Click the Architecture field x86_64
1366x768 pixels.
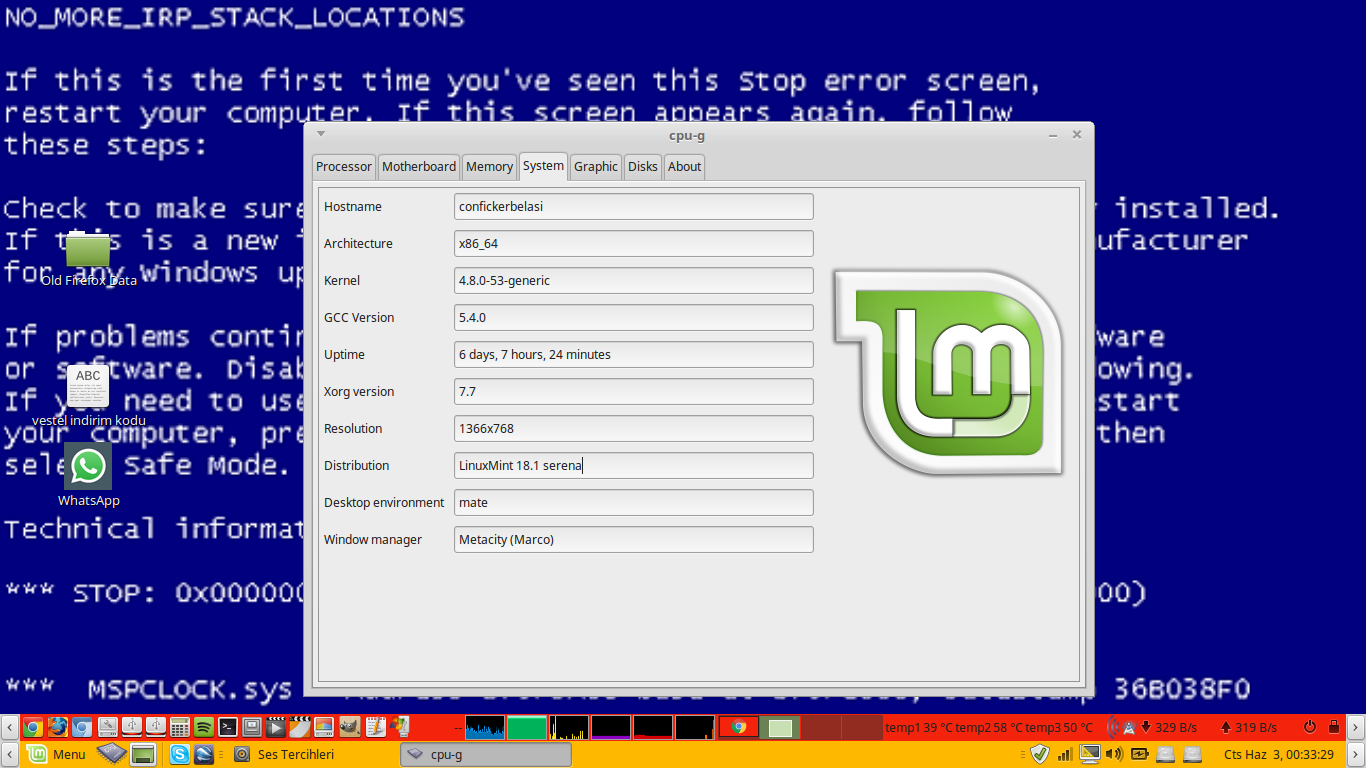634,243
